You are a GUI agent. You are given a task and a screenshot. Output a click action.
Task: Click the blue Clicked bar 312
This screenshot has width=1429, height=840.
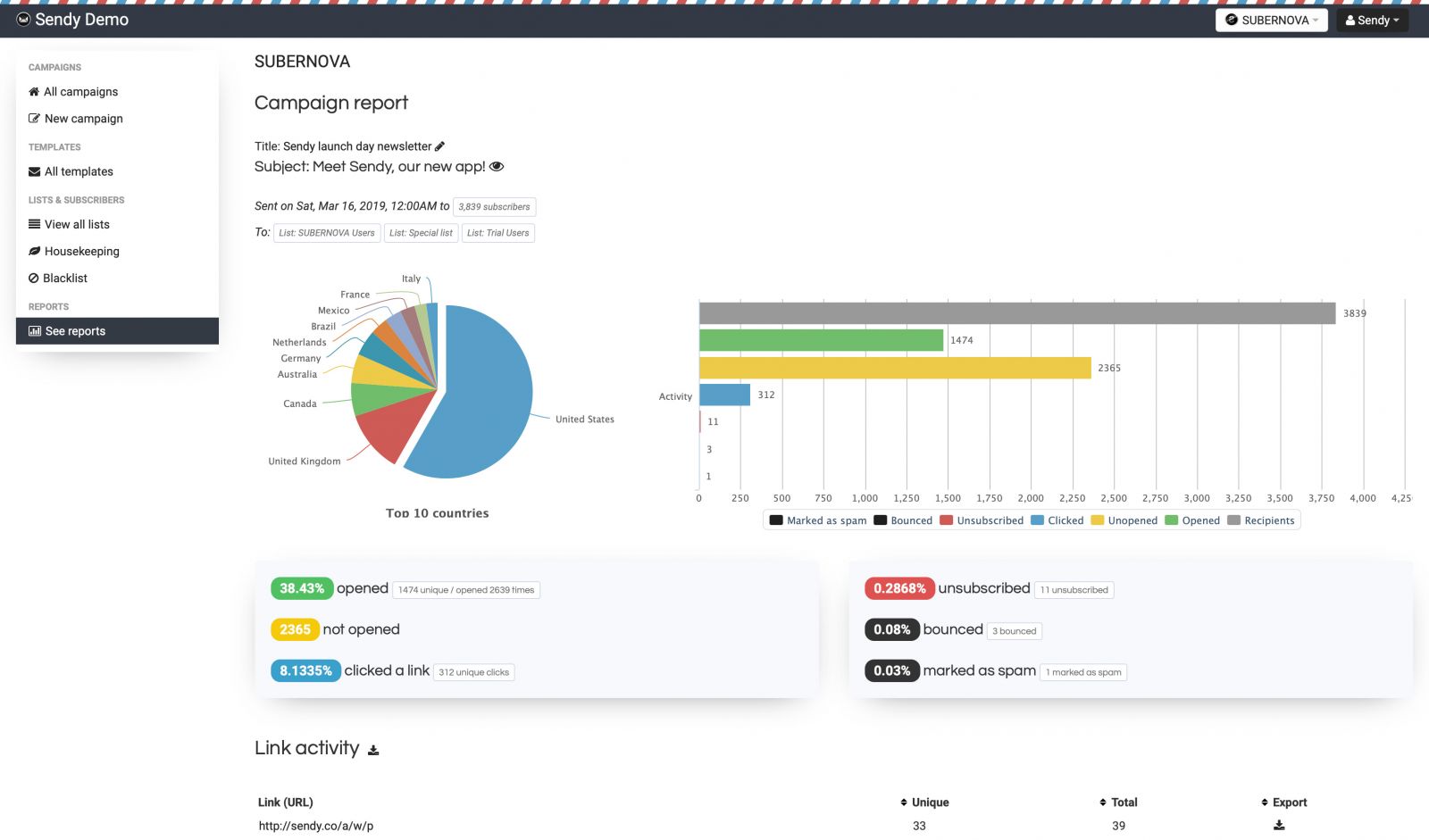tap(724, 395)
